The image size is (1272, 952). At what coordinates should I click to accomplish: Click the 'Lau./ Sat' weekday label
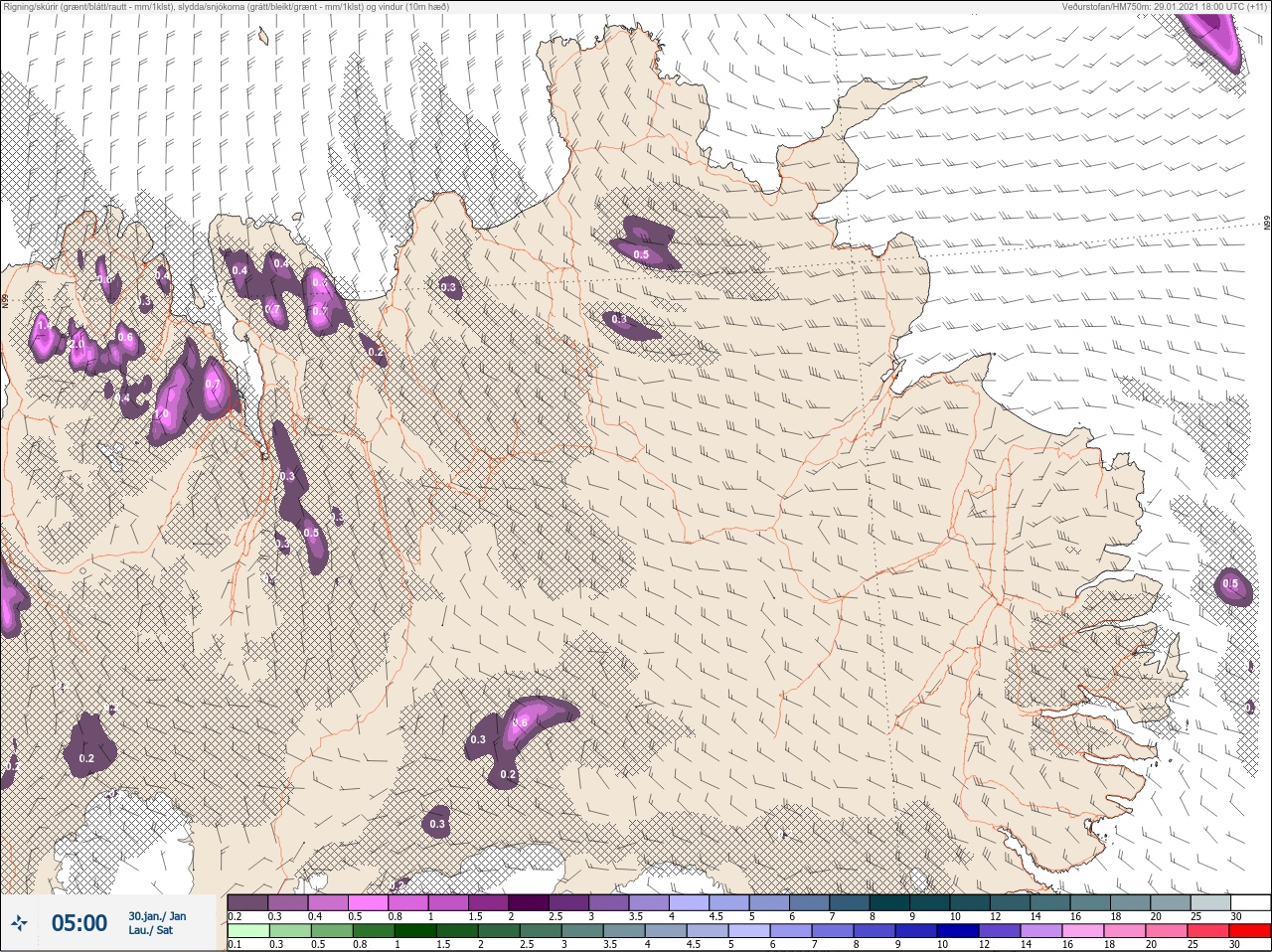tap(150, 930)
